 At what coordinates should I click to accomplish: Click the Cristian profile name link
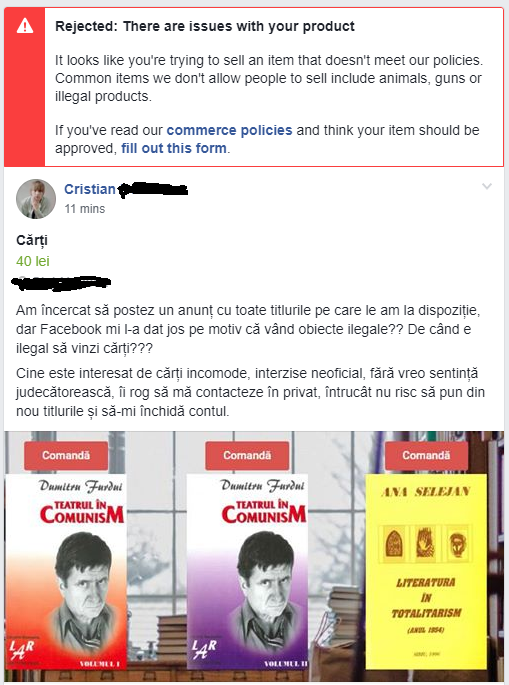[90, 189]
